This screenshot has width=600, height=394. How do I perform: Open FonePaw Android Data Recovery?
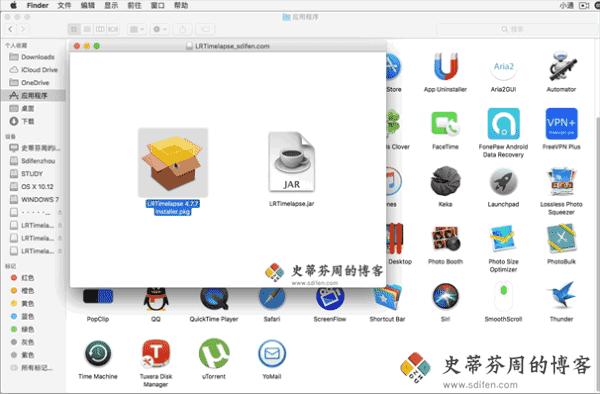[503, 124]
